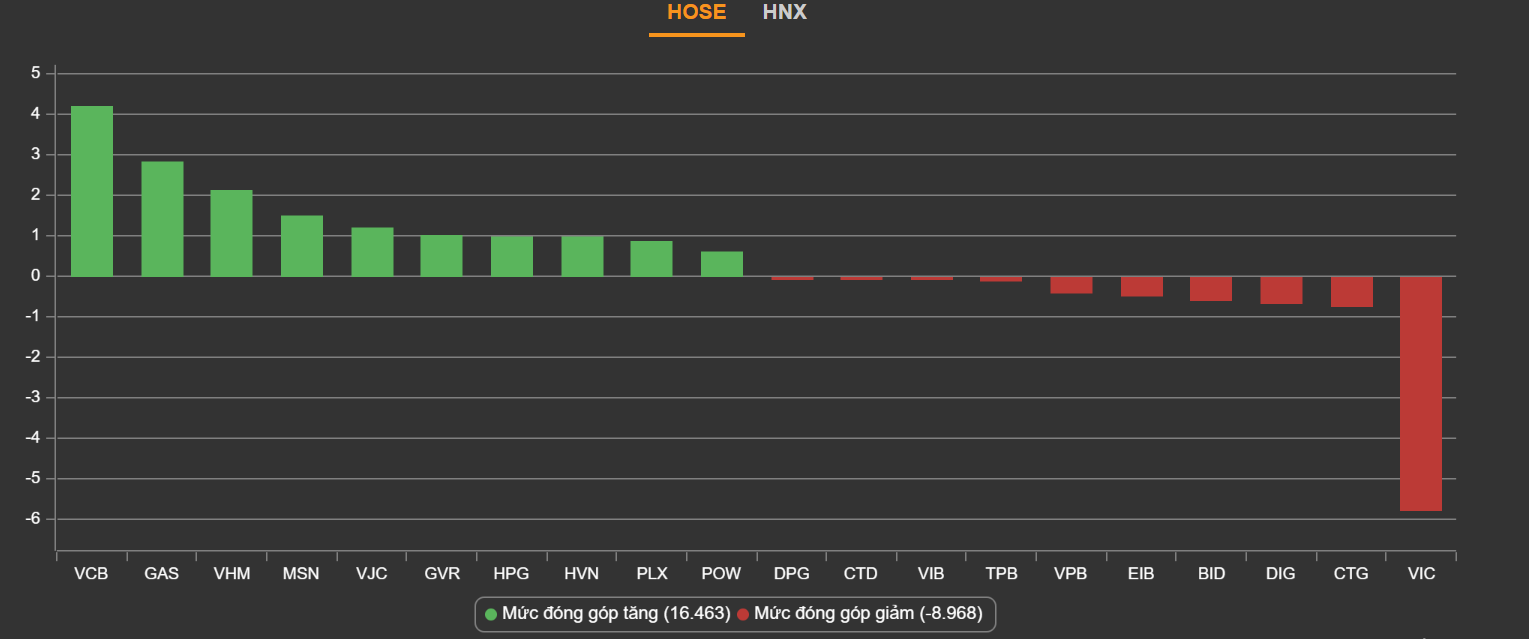Select the HOSE tab
Screen dimensions: 1529x639
(696, 13)
